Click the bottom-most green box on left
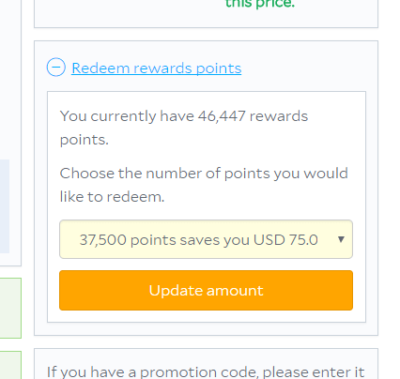 11,365
